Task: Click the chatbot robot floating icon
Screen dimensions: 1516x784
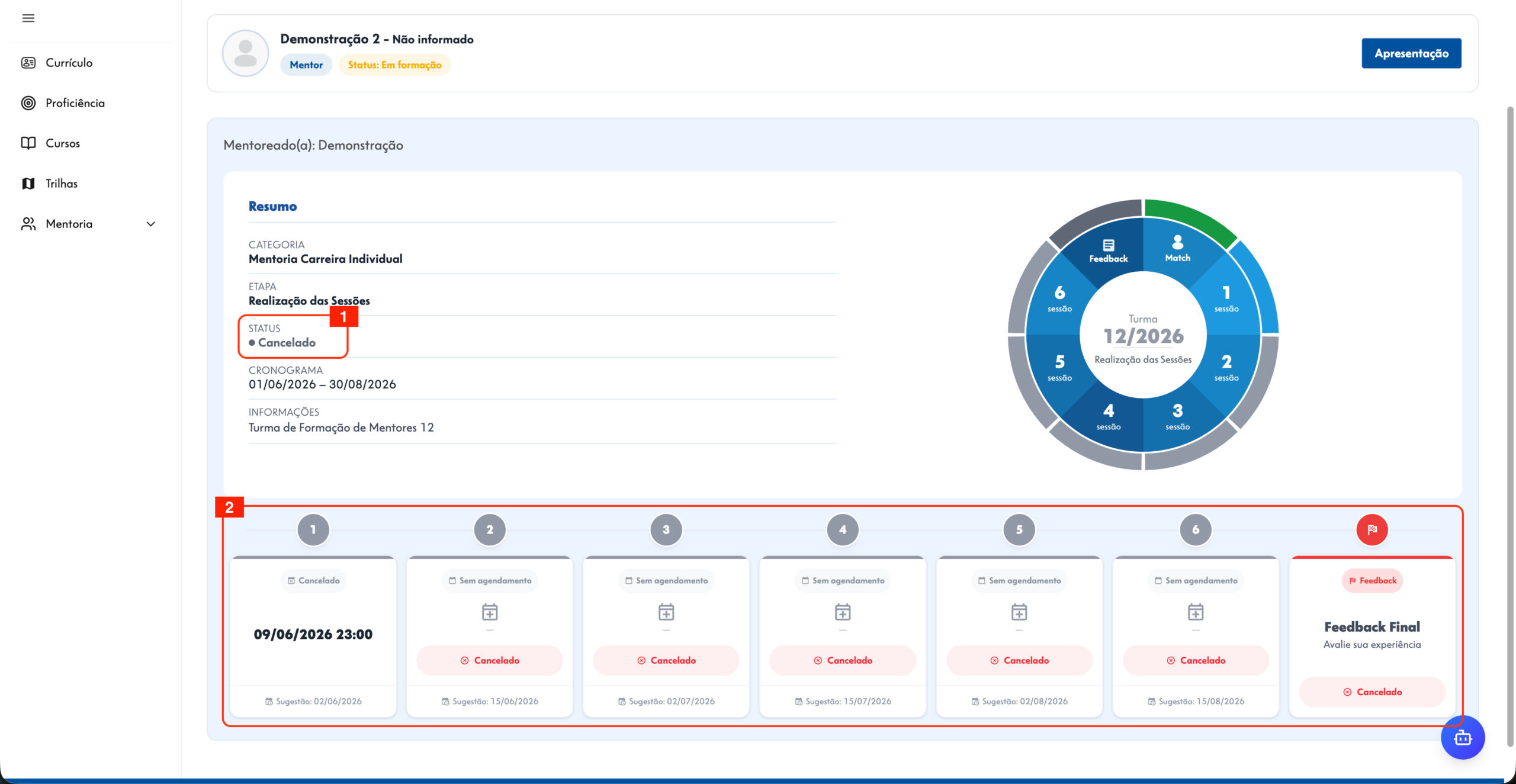Action: (x=1463, y=737)
